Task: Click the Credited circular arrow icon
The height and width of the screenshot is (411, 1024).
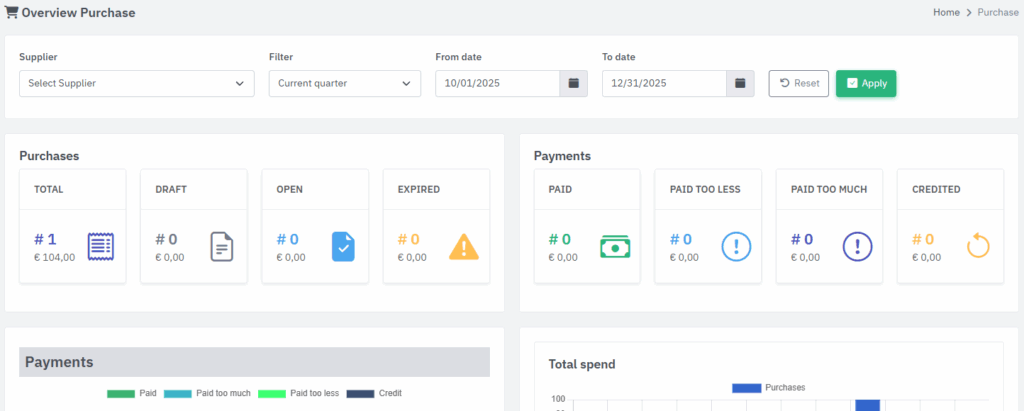Action: point(979,246)
